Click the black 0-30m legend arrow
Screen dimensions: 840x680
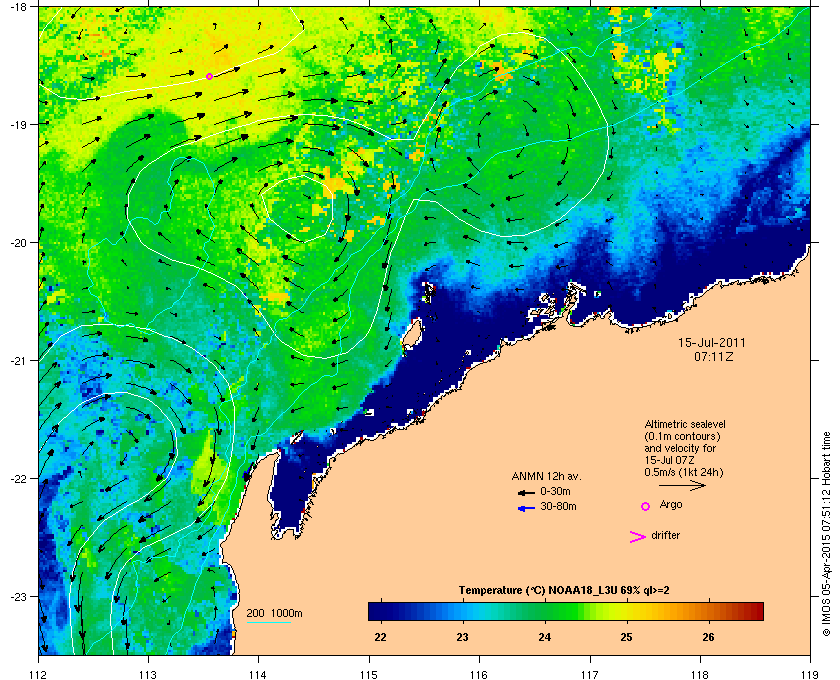(526, 492)
